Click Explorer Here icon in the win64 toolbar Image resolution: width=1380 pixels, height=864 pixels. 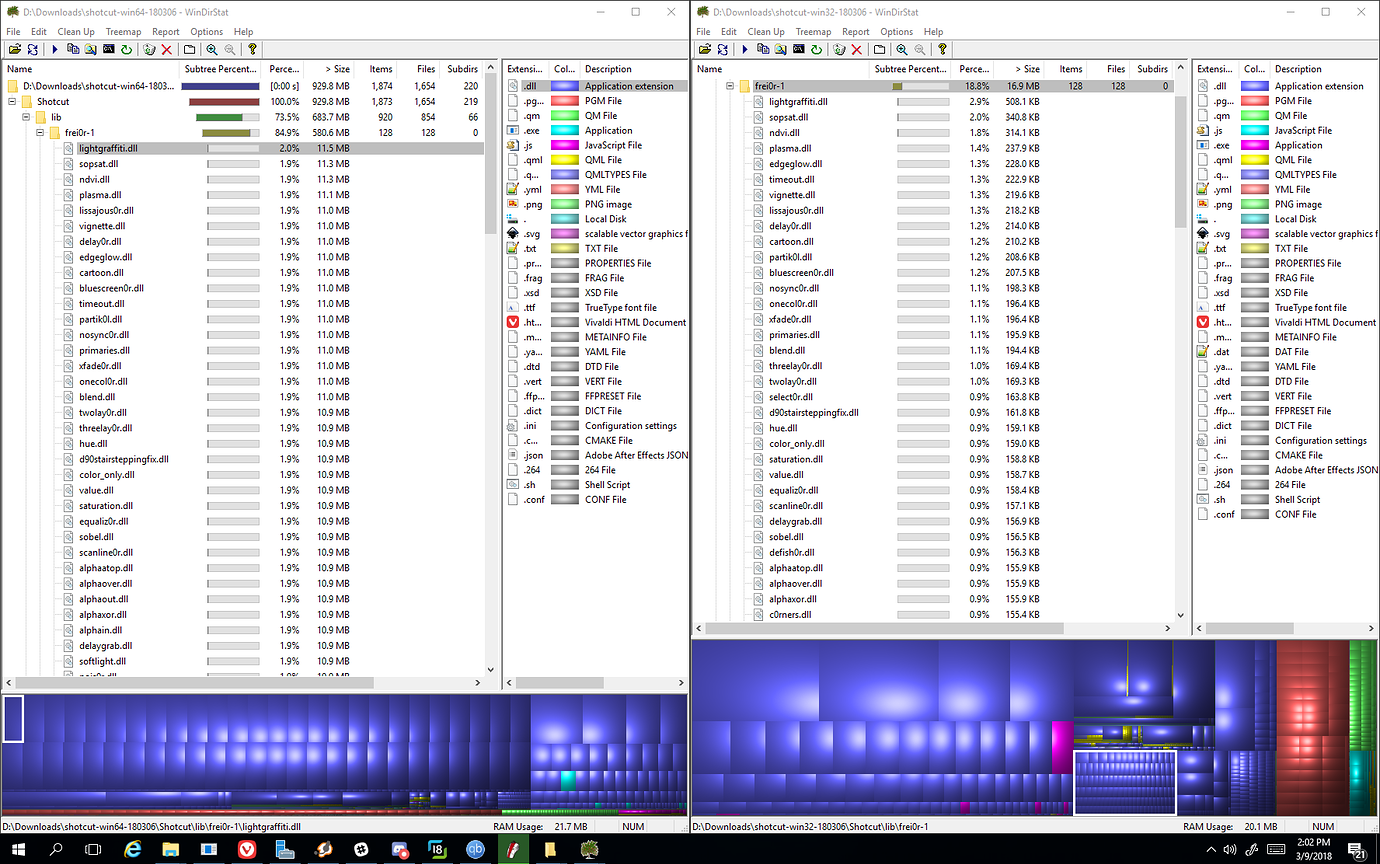pos(90,49)
